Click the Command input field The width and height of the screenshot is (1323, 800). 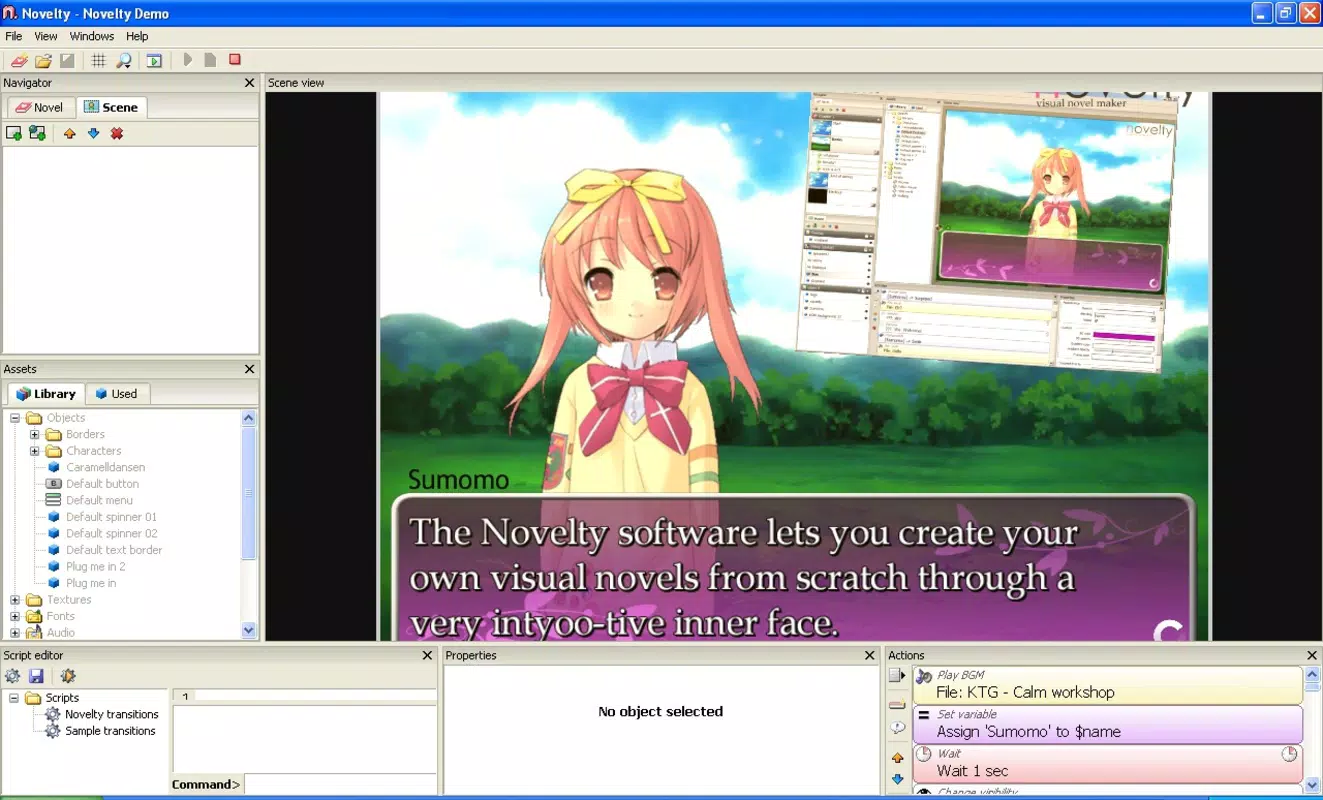tap(340, 784)
